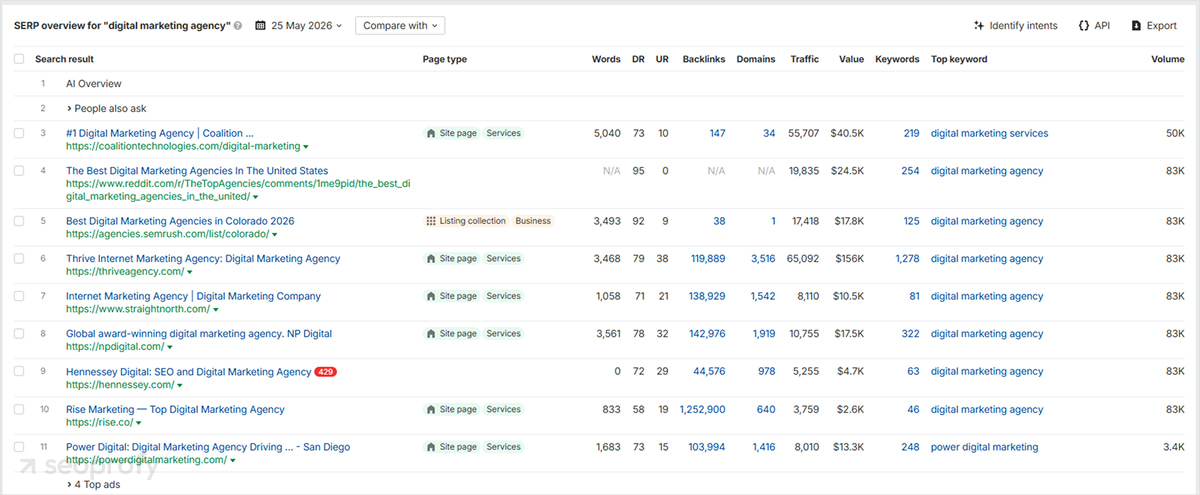This screenshot has width=1200, height=495.
Task: Click the calendar icon next to 25 May 2026
Action: tap(261, 26)
